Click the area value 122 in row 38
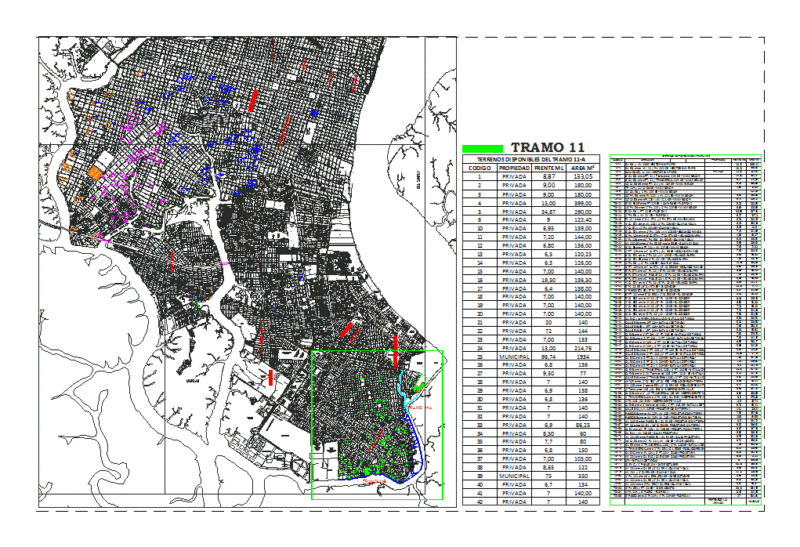The image size is (800, 547). tap(582, 467)
